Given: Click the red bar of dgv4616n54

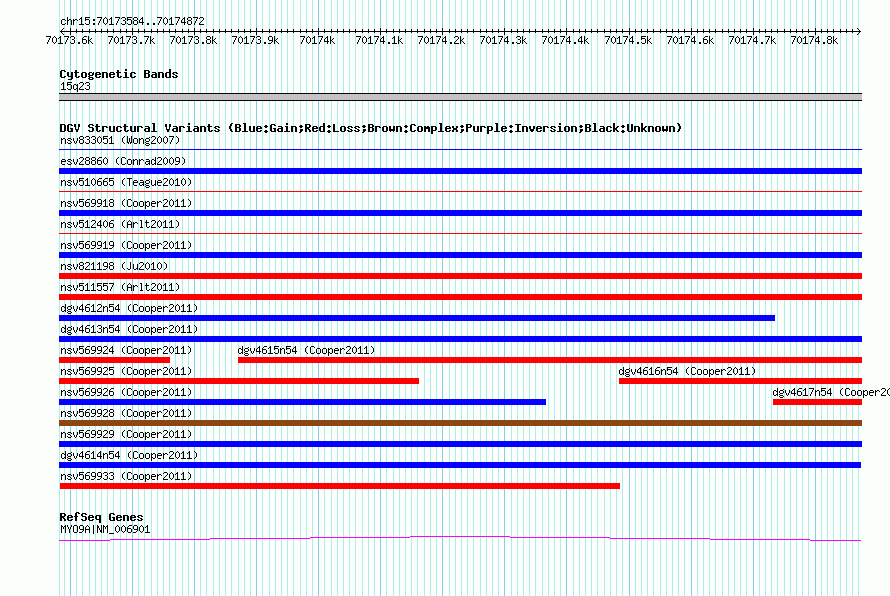Looking at the screenshot, I should 740,381.
